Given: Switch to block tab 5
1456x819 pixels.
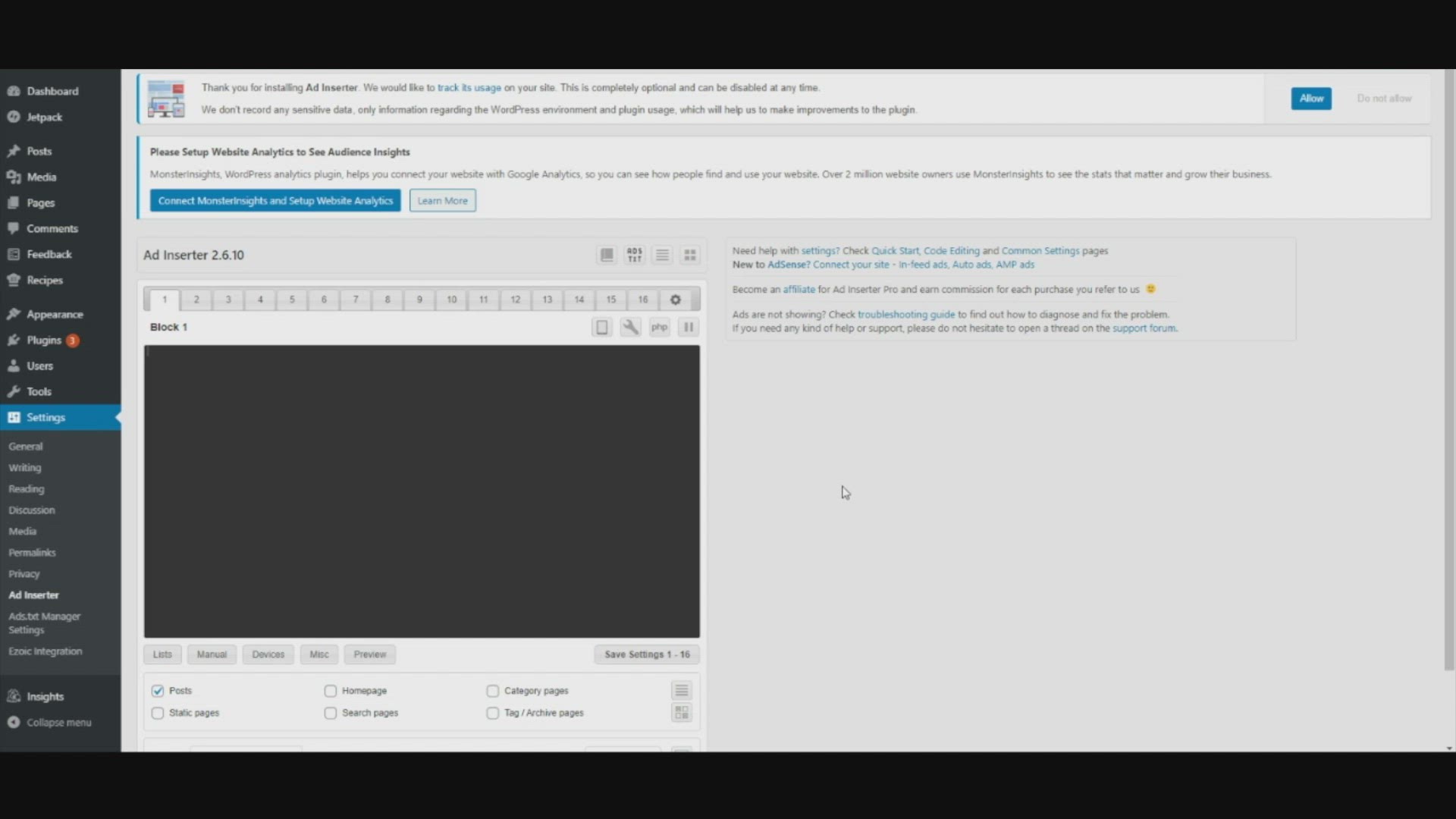Looking at the screenshot, I should [292, 300].
